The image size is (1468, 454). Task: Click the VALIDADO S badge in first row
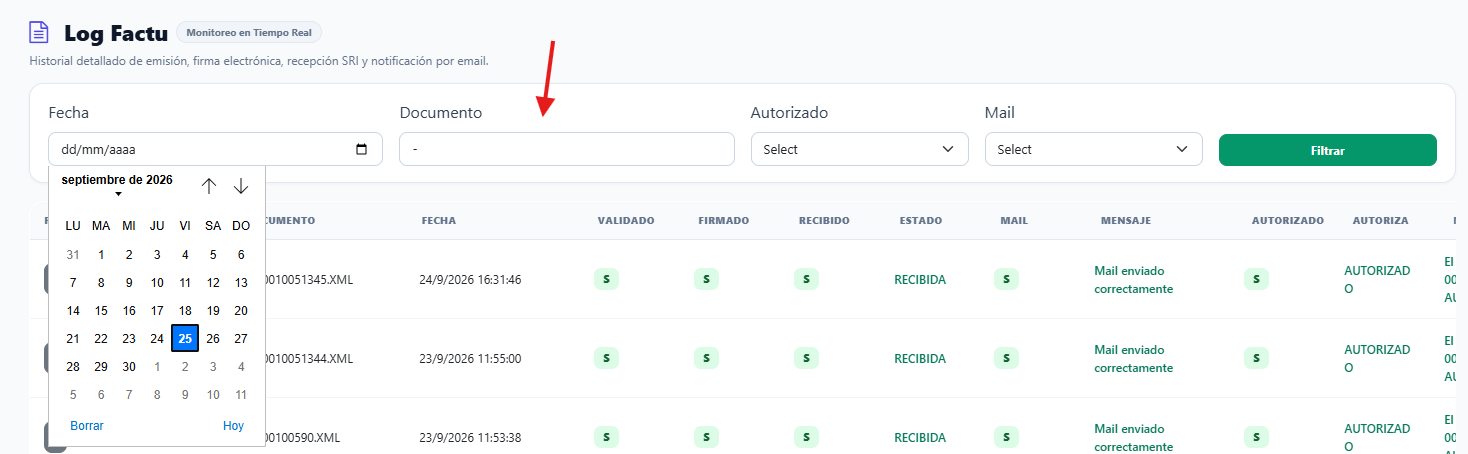pyautogui.click(x=606, y=279)
